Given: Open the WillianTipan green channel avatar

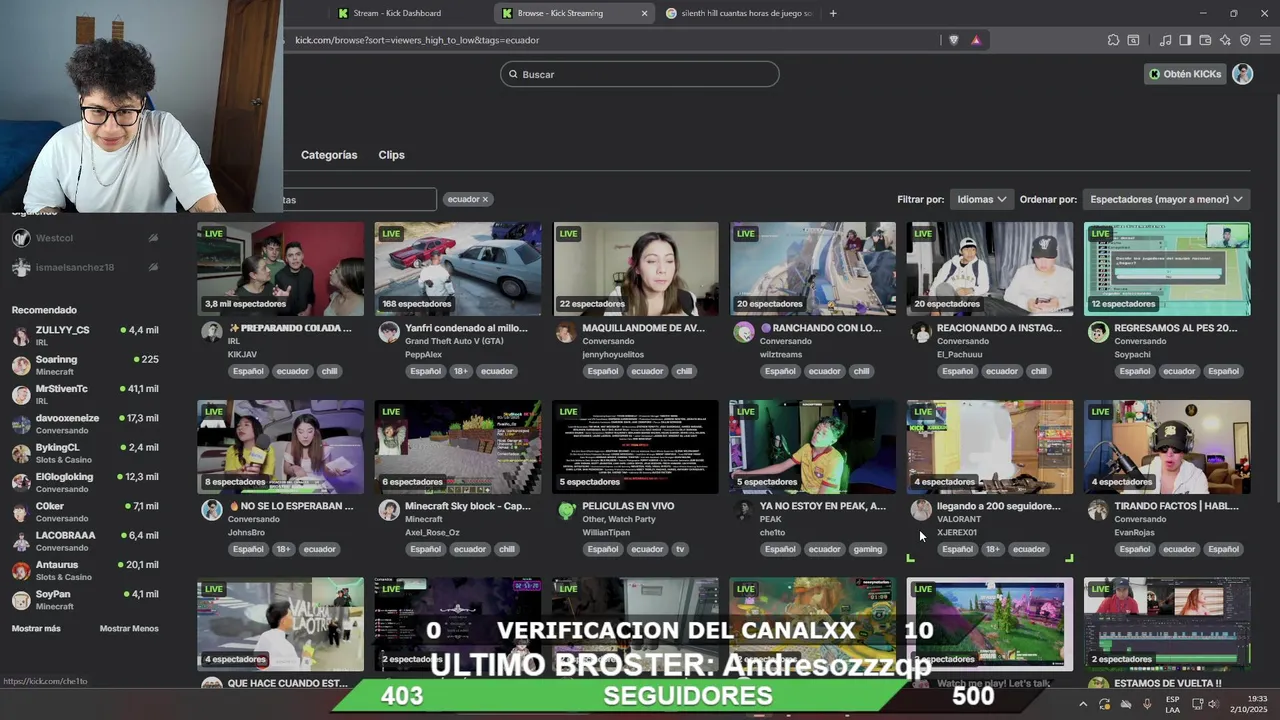Looking at the screenshot, I should (x=566, y=510).
